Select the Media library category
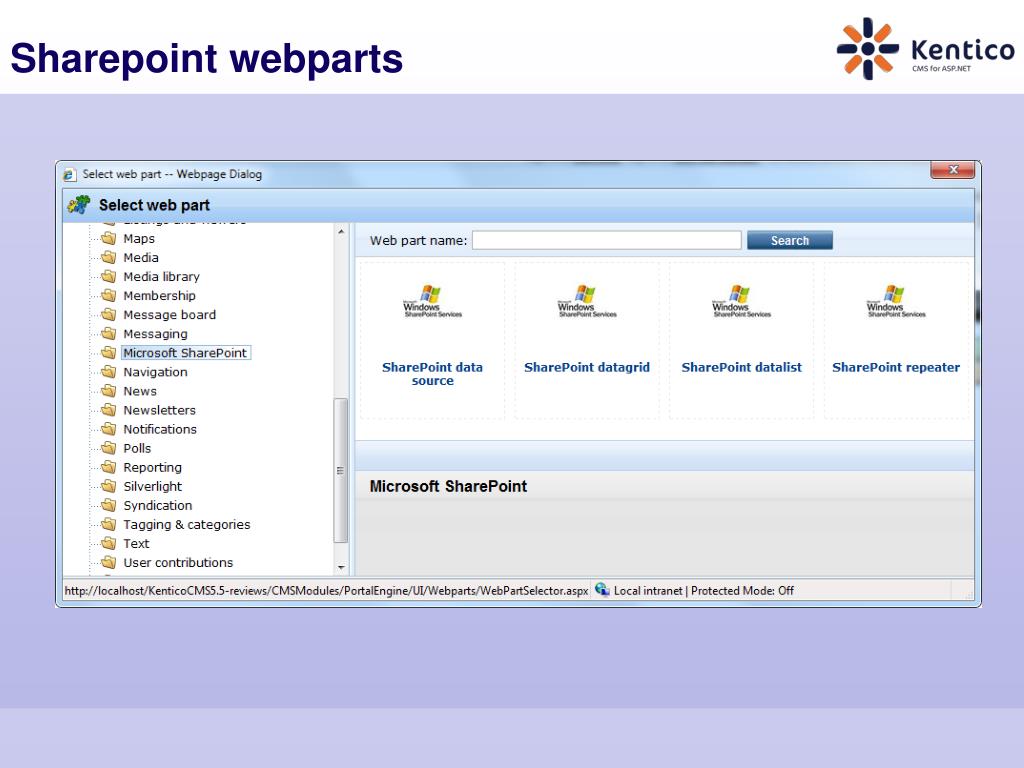This screenshot has height=768, width=1024. [161, 276]
